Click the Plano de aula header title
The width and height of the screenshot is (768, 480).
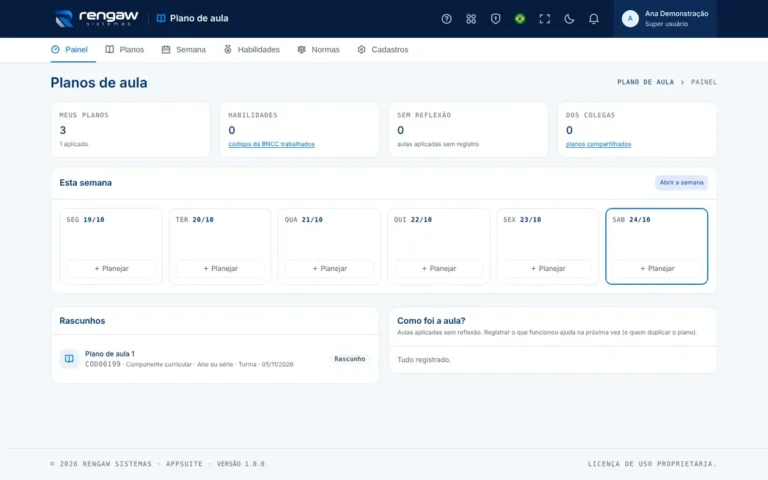[x=199, y=19]
